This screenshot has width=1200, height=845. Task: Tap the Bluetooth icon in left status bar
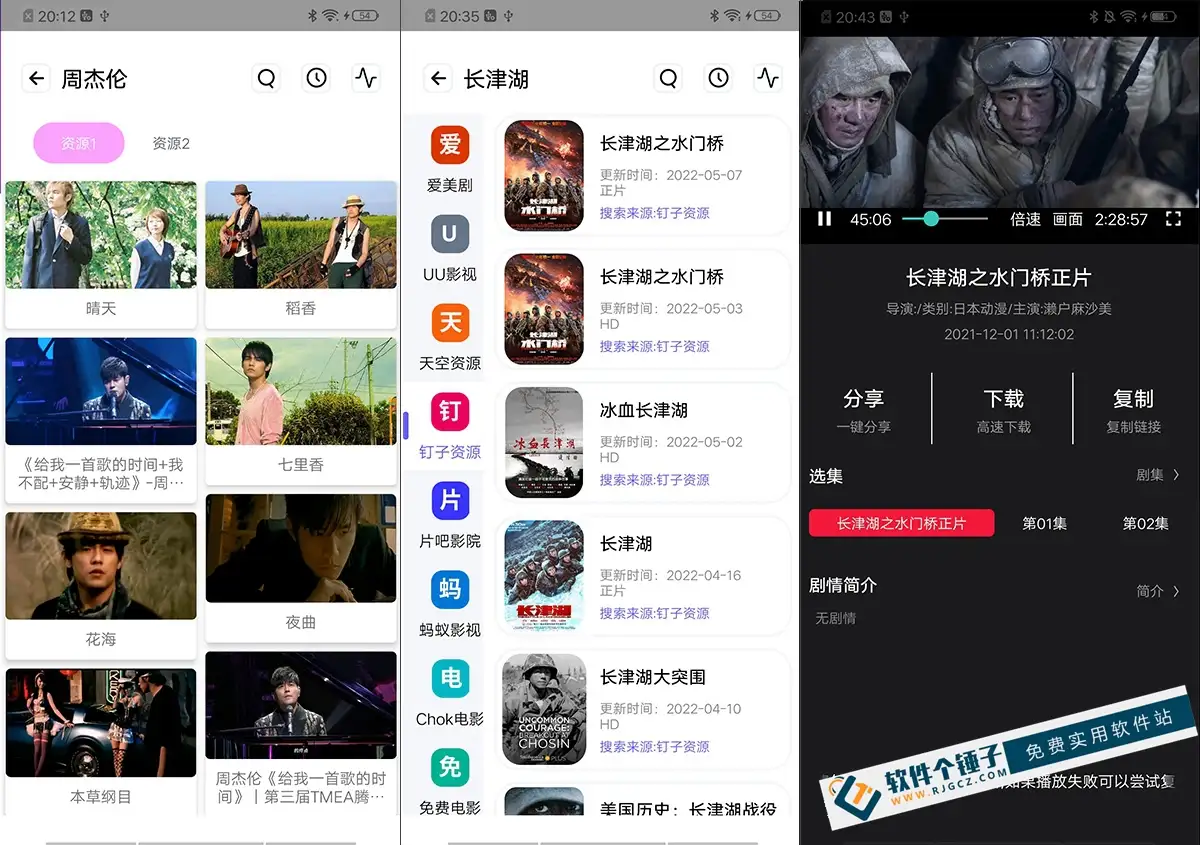pos(312,16)
